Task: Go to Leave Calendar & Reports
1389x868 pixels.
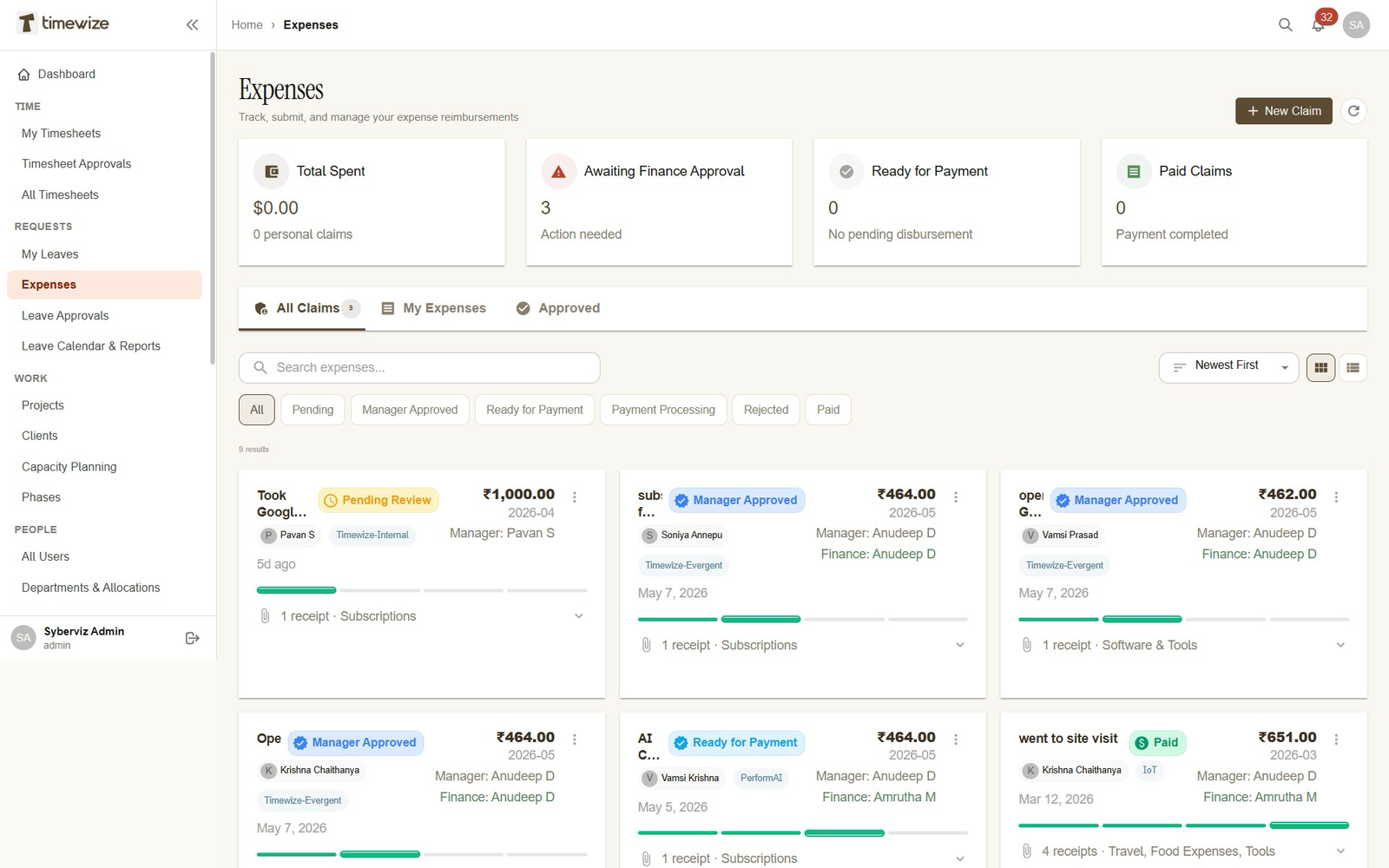Action: [x=91, y=346]
